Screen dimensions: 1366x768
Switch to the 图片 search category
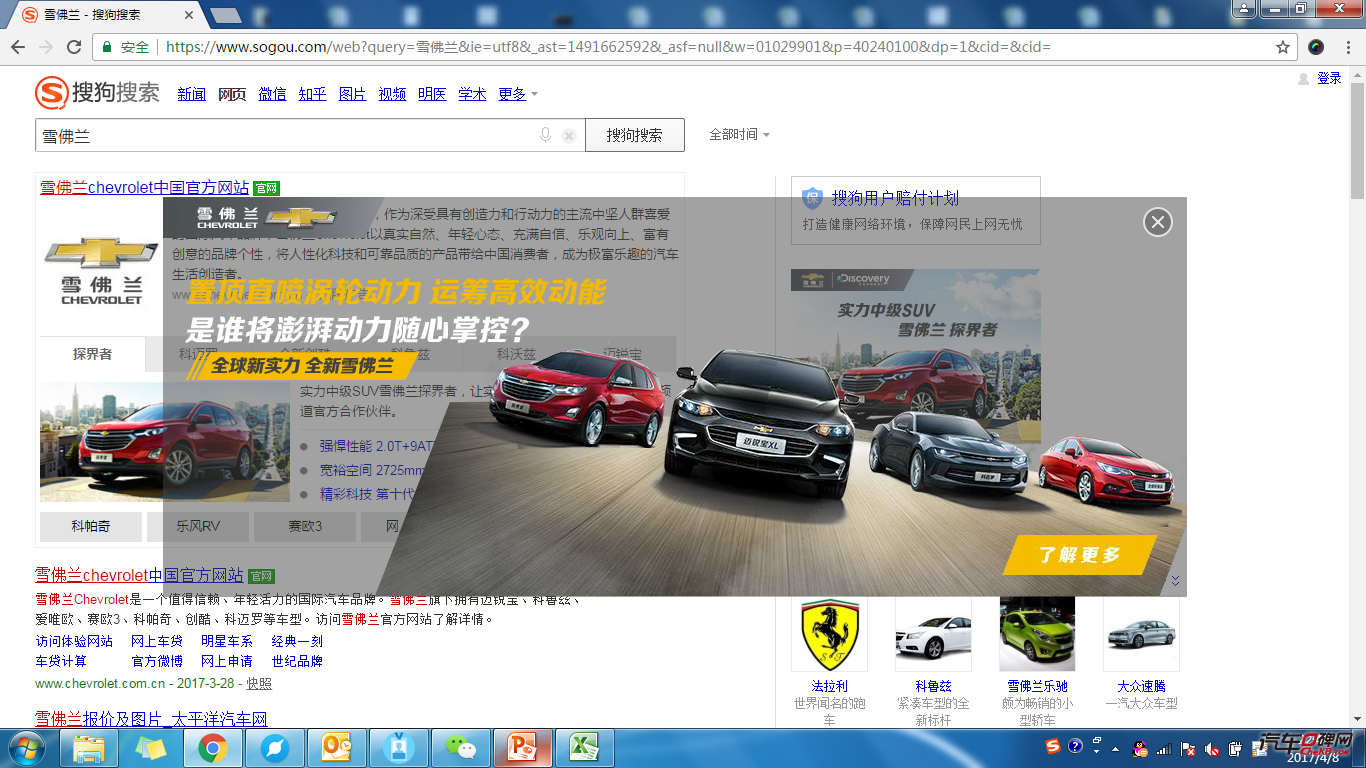point(352,94)
